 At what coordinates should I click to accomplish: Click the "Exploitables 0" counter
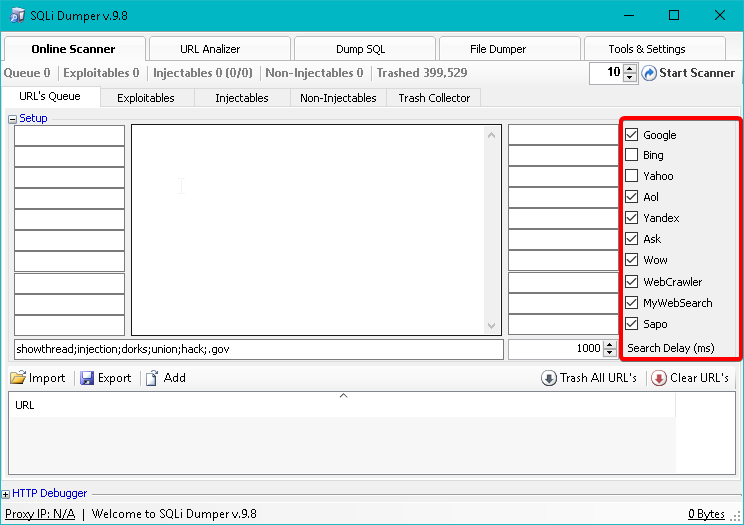point(101,73)
